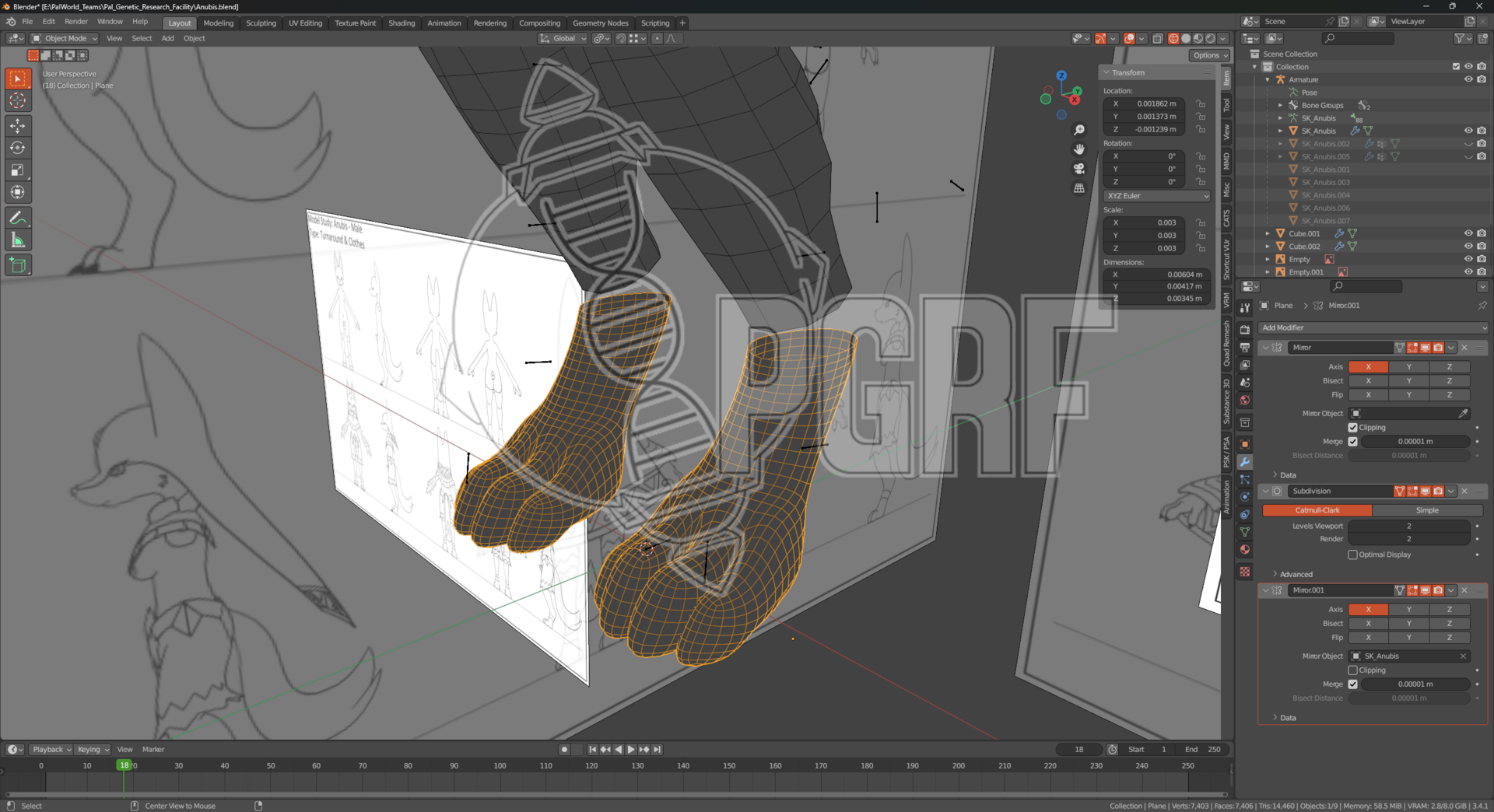Activate the Add Cube tool
This screenshot has width=1494, height=812.
(x=18, y=265)
